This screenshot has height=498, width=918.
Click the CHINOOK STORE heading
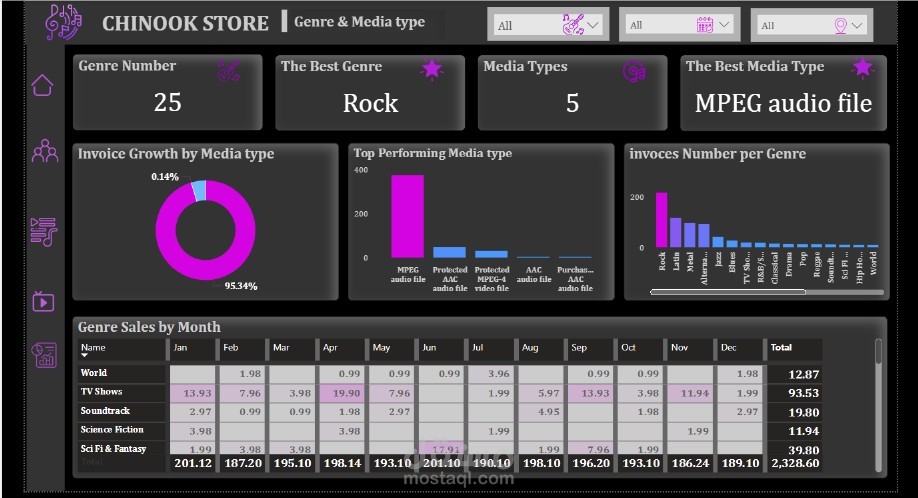click(x=186, y=23)
